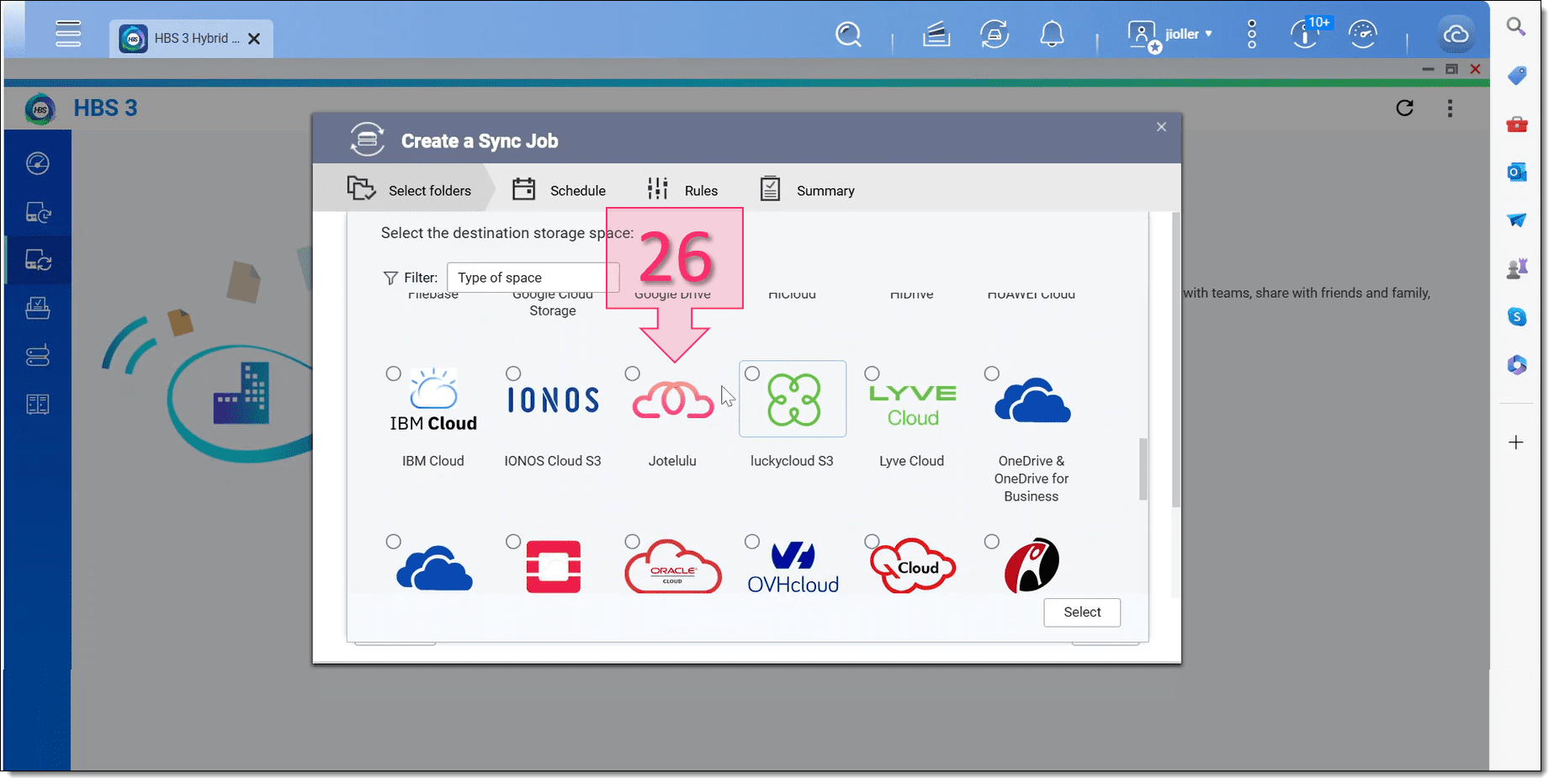
Task: Select the OneDrive & OneDrive for Business radio
Action: [992, 373]
